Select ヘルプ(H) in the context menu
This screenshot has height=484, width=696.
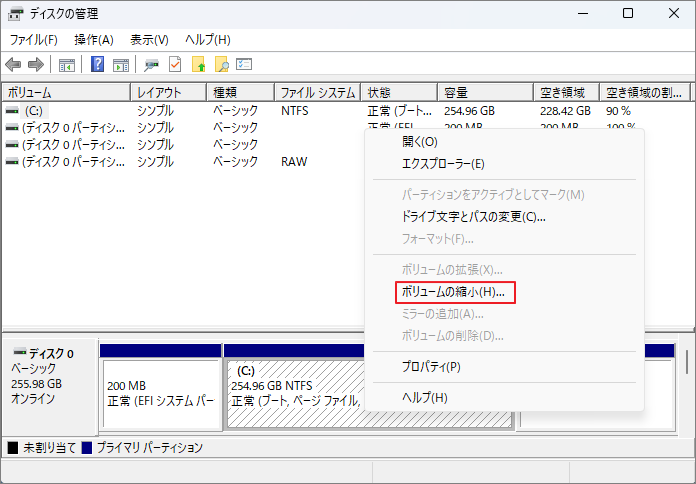(x=504, y=397)
